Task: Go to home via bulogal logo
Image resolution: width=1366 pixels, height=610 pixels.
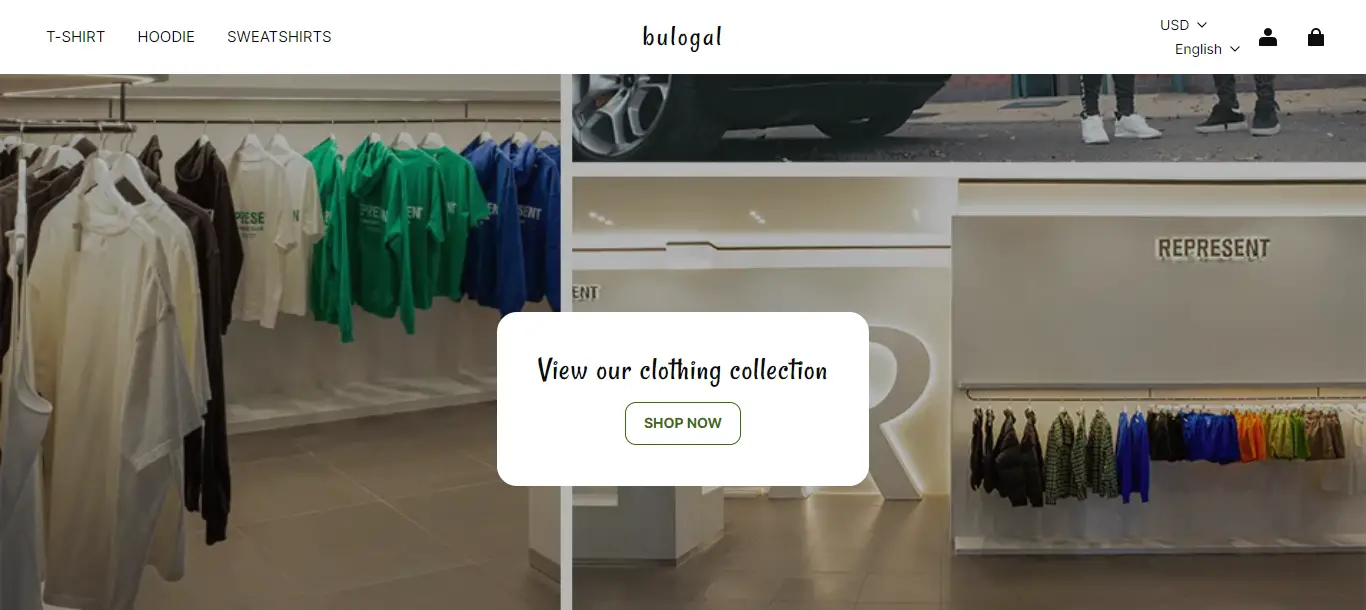Action: coord(682,37)
